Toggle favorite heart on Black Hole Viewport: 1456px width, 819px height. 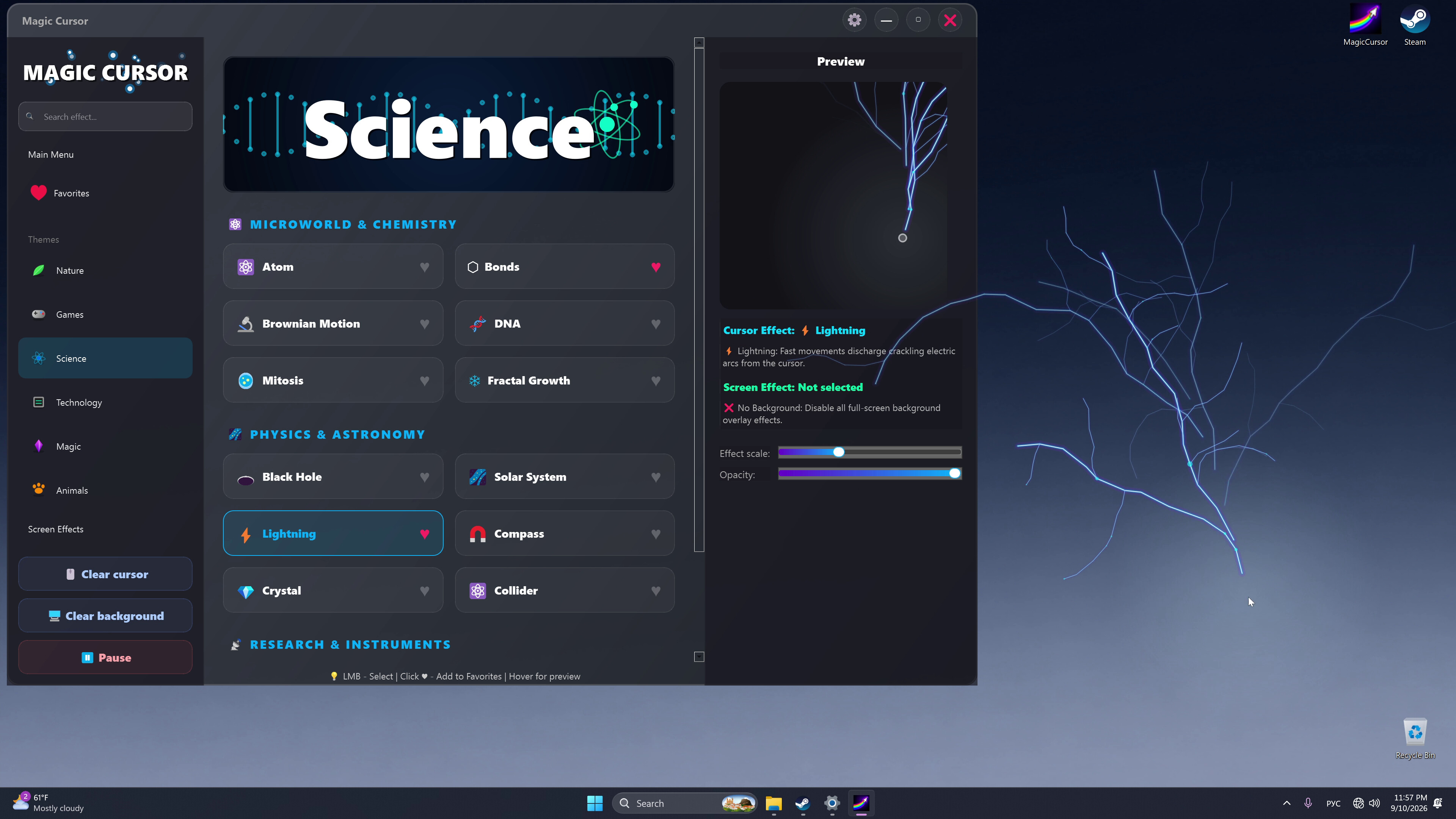(x=424, y=477)
